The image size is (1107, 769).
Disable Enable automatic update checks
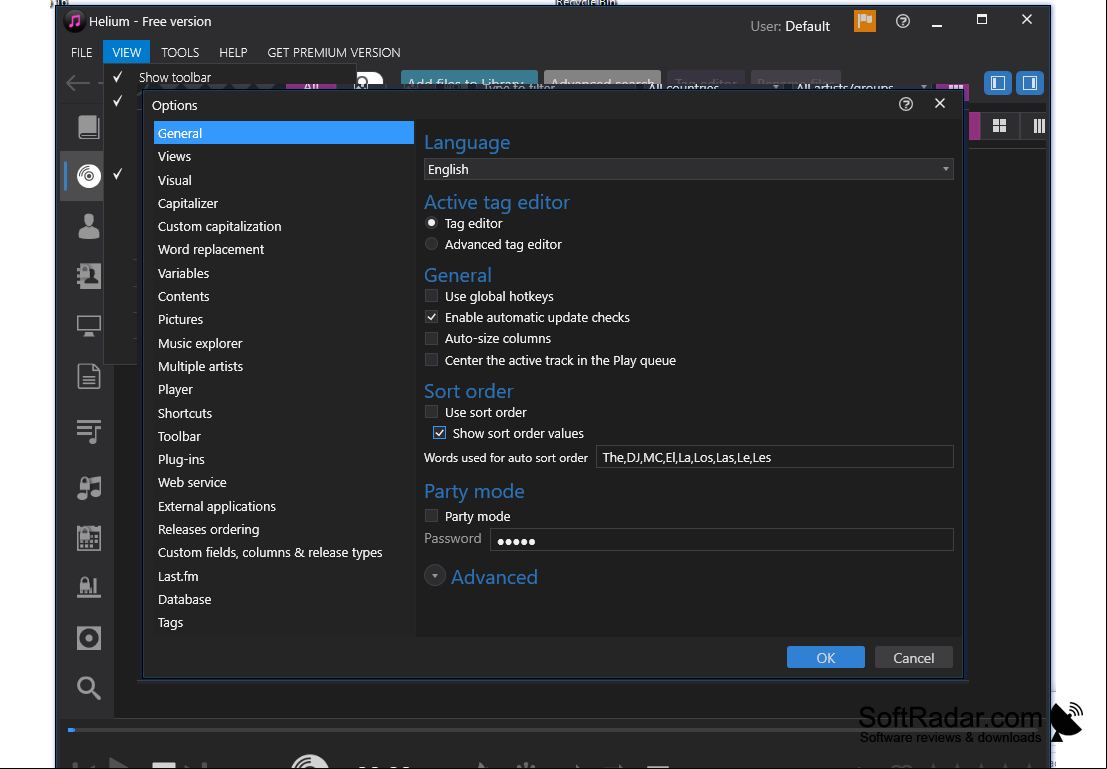431,317
